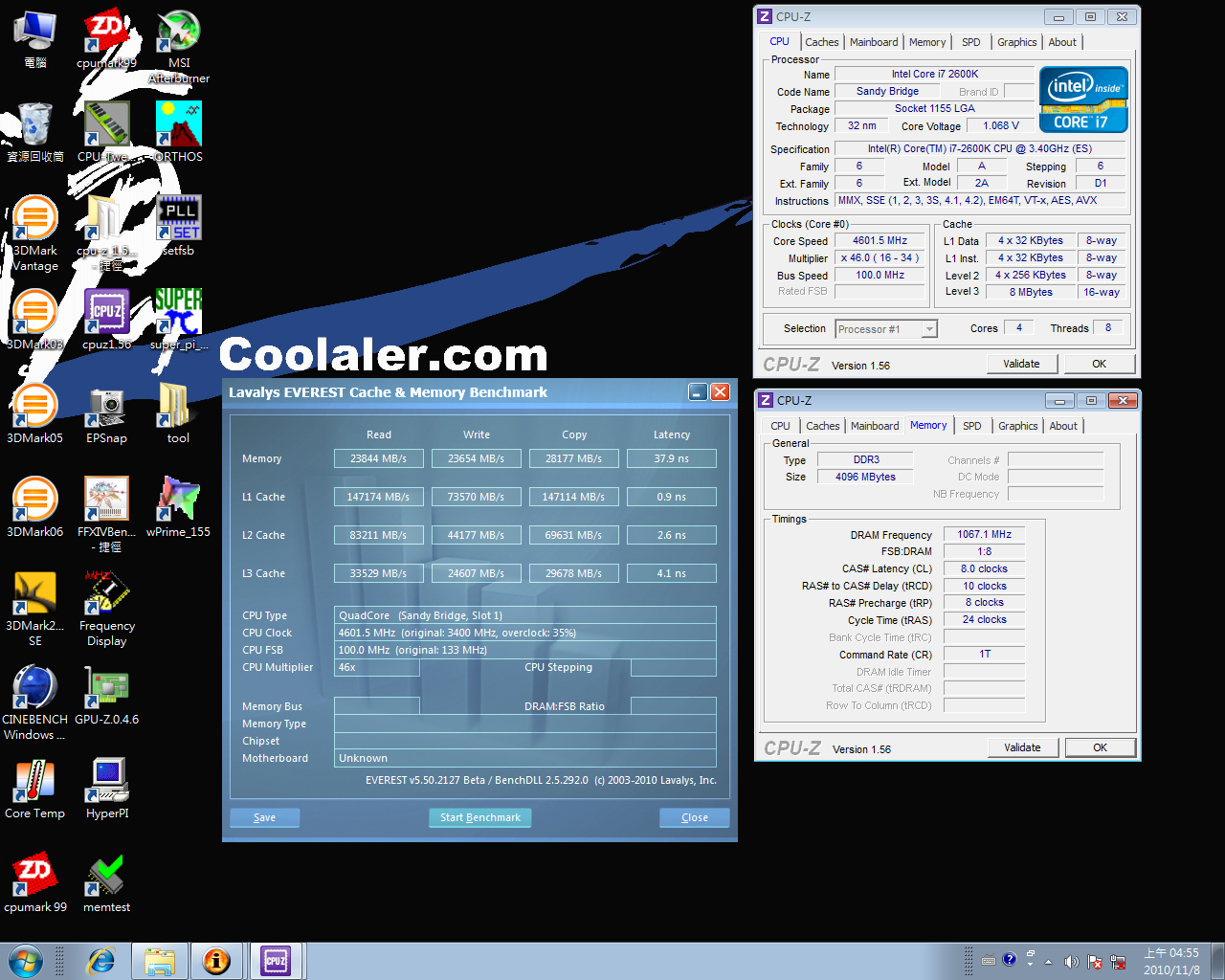Click Intel Core i7 inside logo
The height and width of the screenshot is (980, 1225).
point(1083,100)
